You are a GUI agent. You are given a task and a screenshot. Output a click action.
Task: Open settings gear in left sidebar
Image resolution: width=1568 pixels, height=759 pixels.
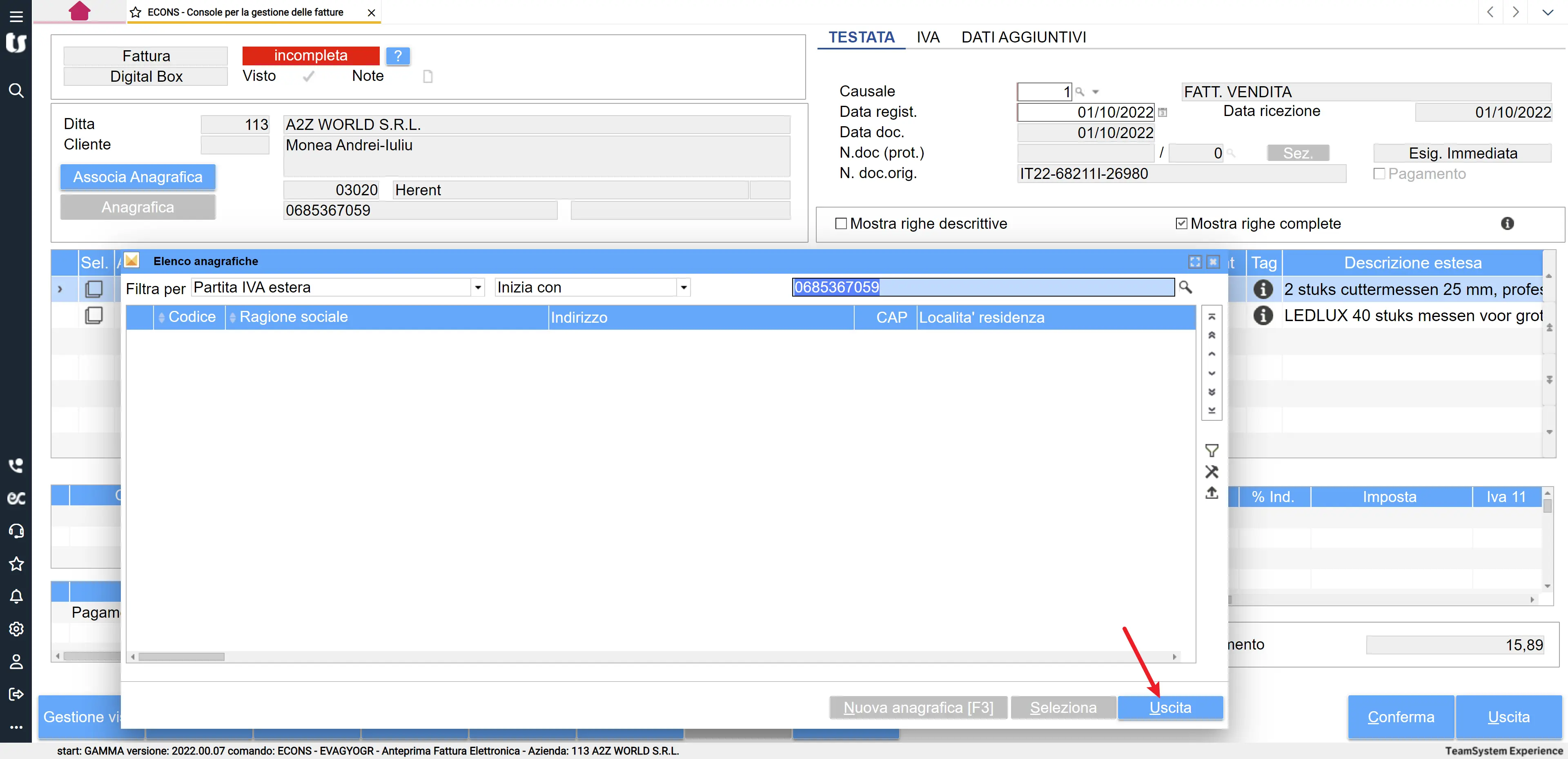pyautogui.click(x=16, y=629)
